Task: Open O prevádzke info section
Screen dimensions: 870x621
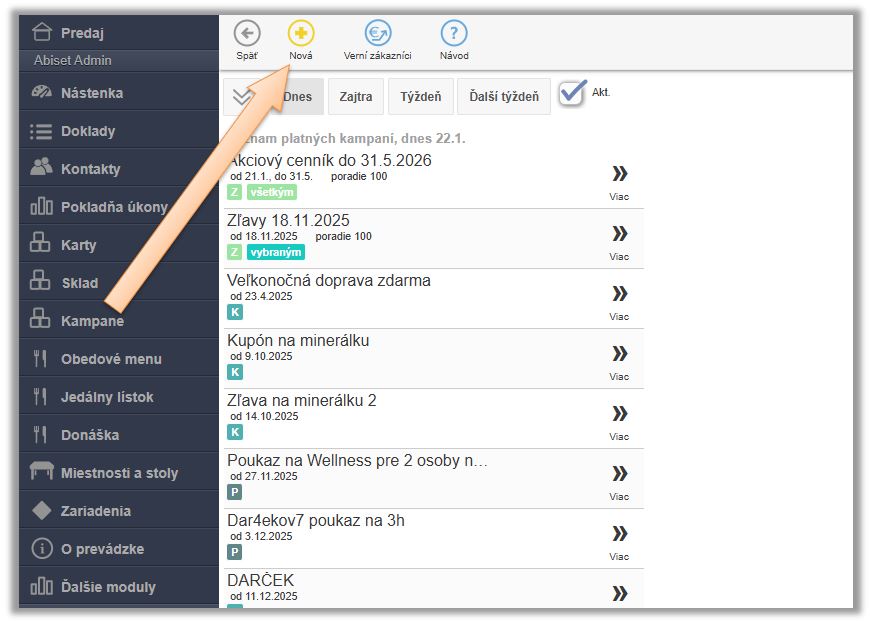Action: pyautogui.click(x=102, y=549)
